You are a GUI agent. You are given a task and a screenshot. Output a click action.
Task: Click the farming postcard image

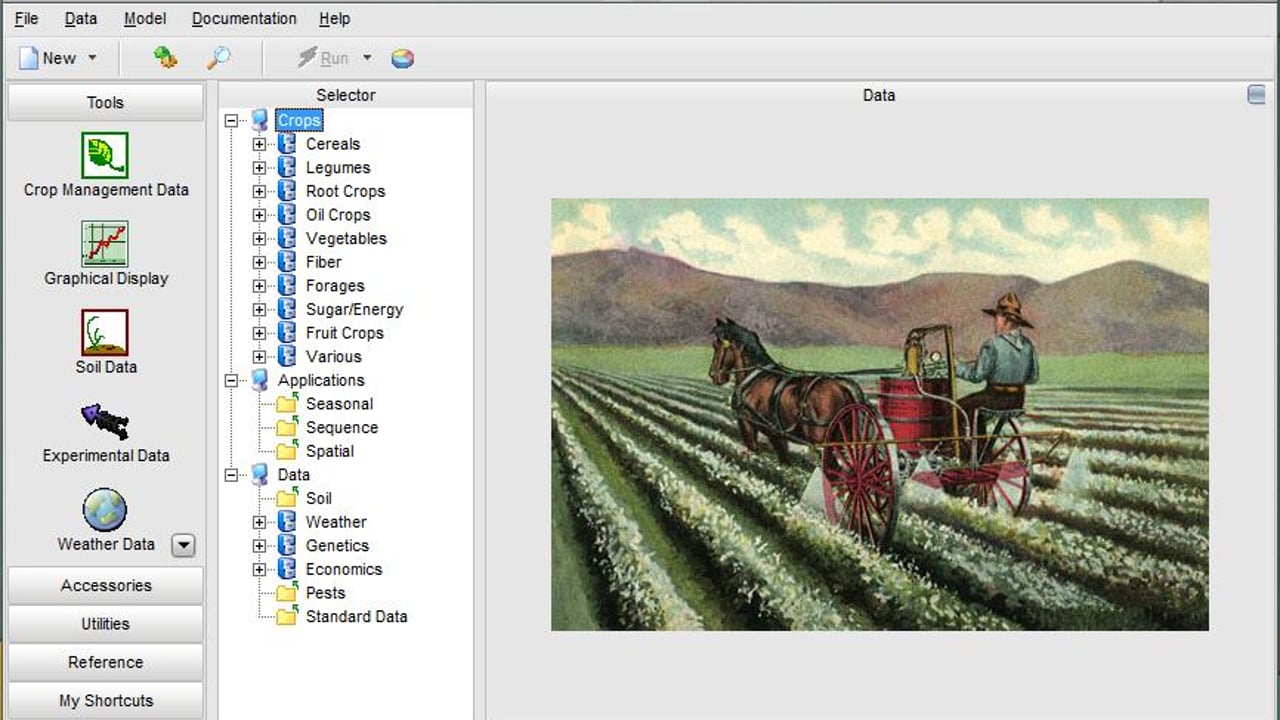[880, 414]
